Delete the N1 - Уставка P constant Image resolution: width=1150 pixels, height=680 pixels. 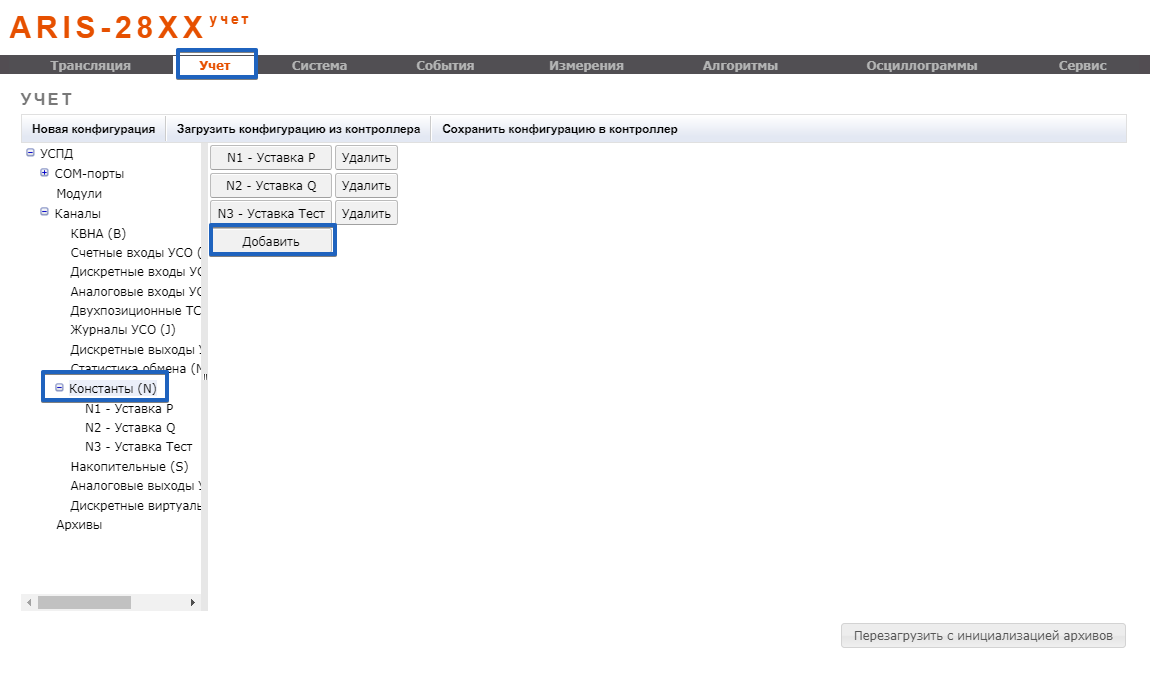tap(366, 158)
